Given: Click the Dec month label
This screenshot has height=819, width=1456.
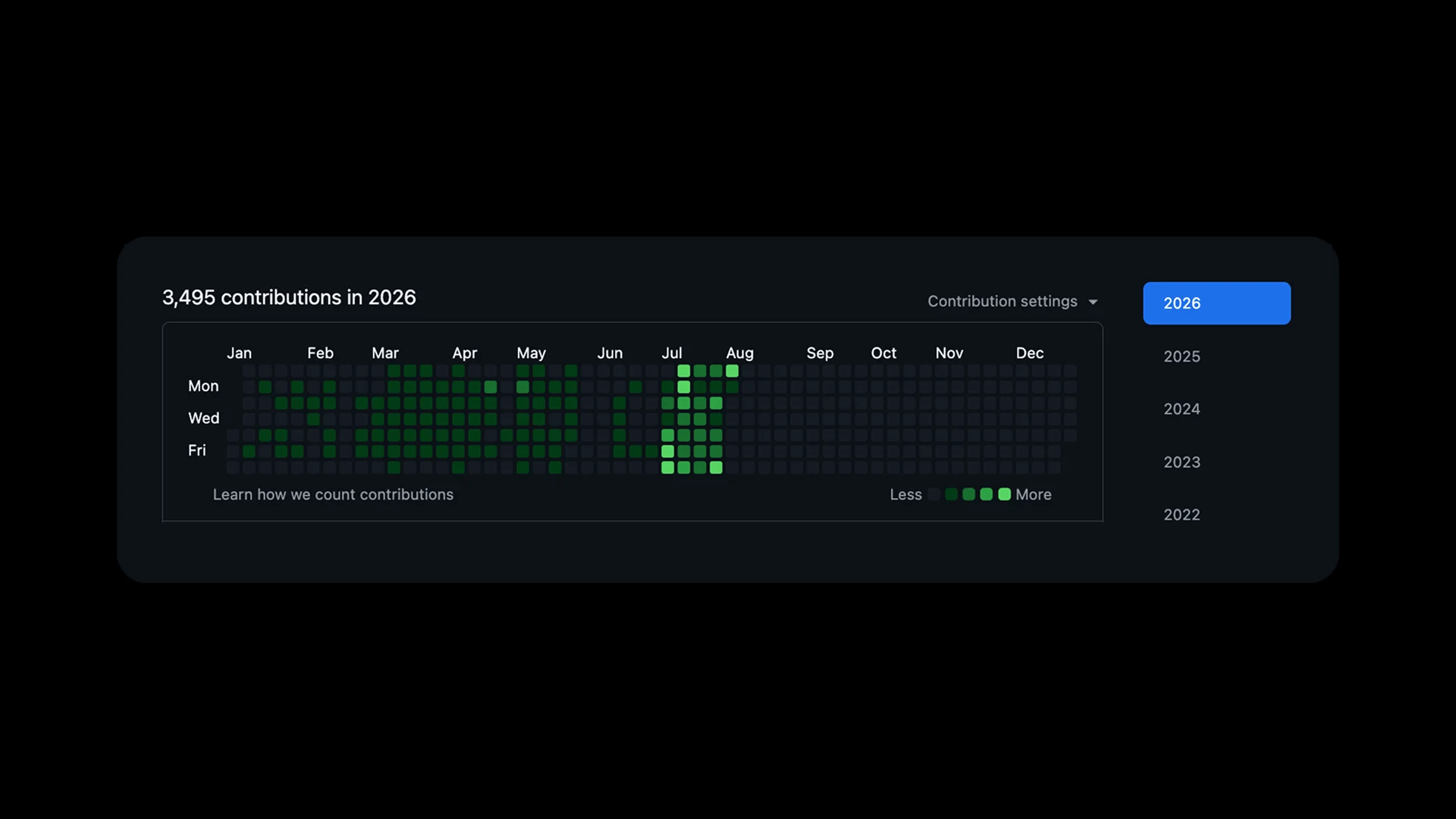Looking at the screenshot, I should pos(1030,353).
